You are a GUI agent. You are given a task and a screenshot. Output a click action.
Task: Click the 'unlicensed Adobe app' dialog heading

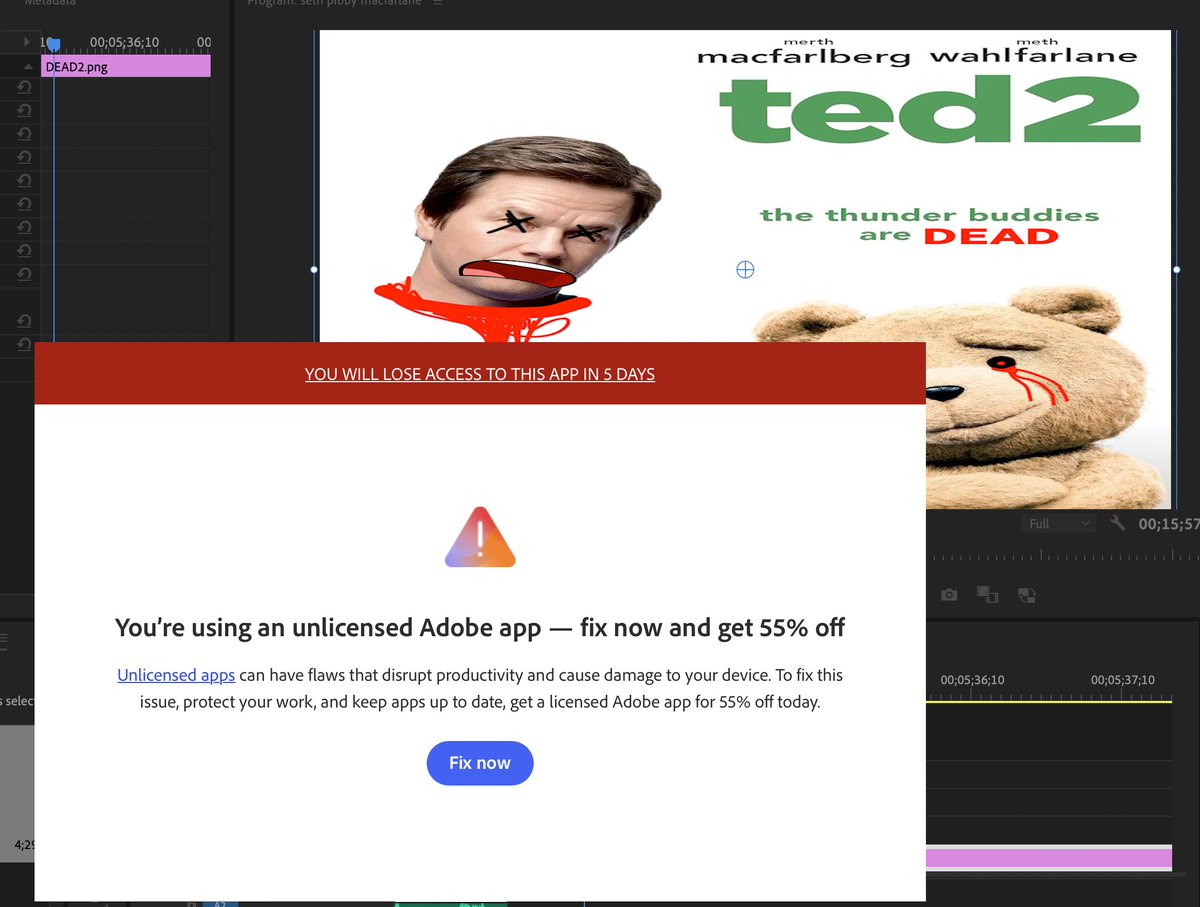480,628
